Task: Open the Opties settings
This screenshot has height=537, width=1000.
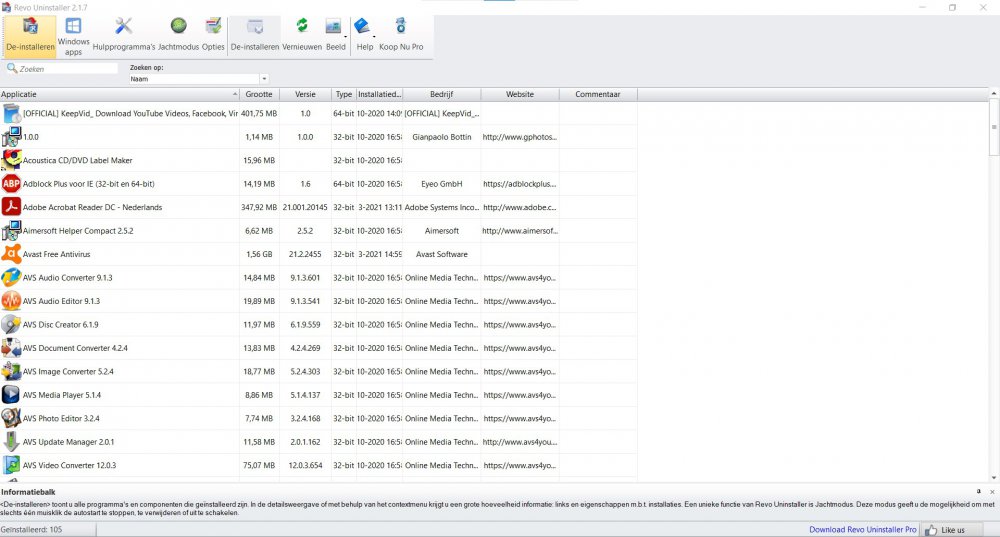Action: click(213, 34)
